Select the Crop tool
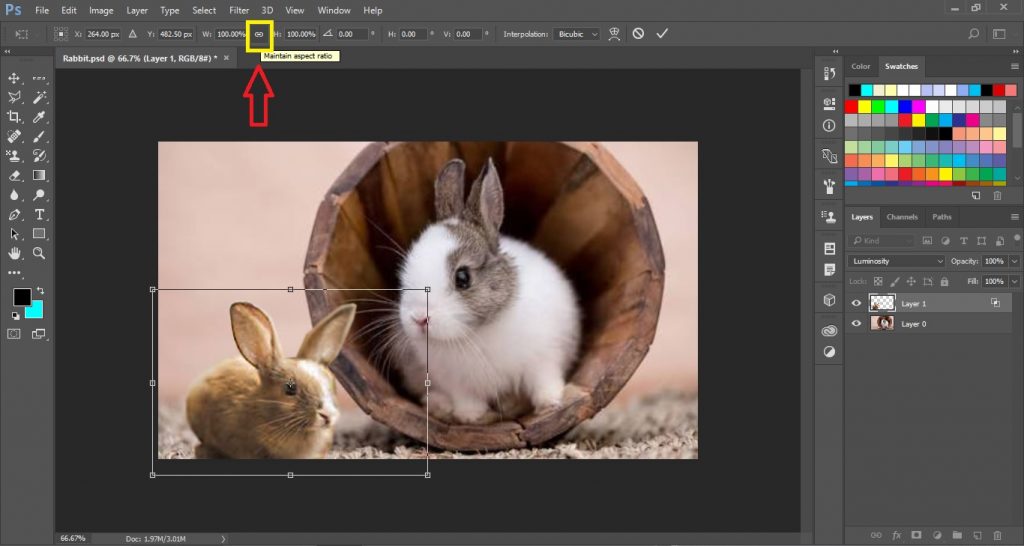Viewport: 1024px width, 546px height. point(14,117)
